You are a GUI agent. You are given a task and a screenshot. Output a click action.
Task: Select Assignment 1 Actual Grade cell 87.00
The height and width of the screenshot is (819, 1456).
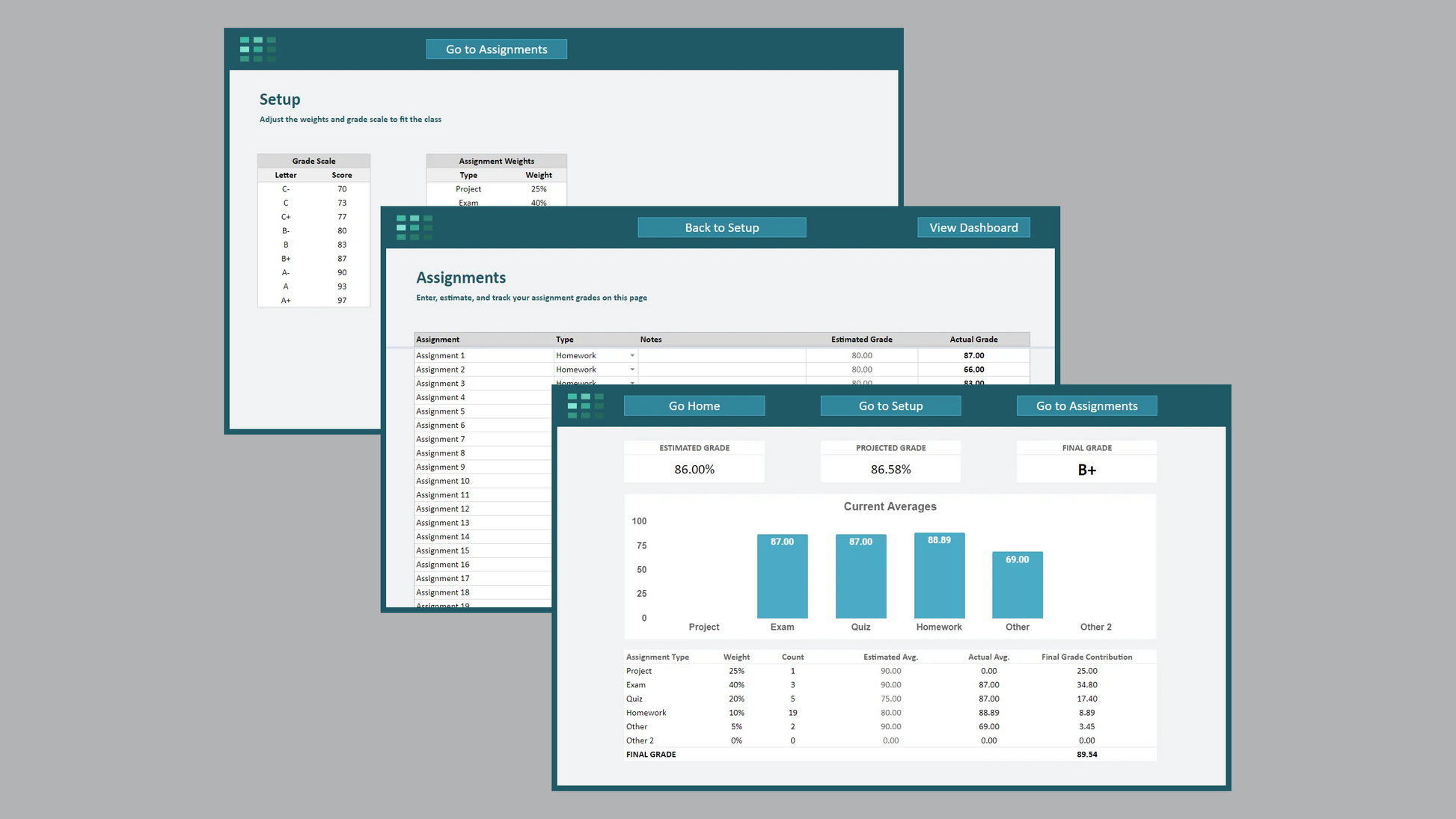pyautogui.click(x=973, y=356)
